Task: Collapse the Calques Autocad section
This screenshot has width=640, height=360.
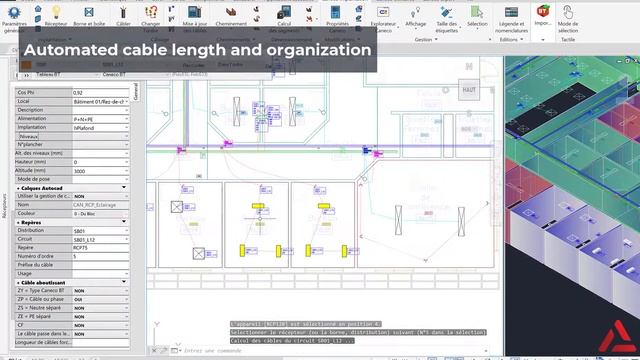Action: 124,188
